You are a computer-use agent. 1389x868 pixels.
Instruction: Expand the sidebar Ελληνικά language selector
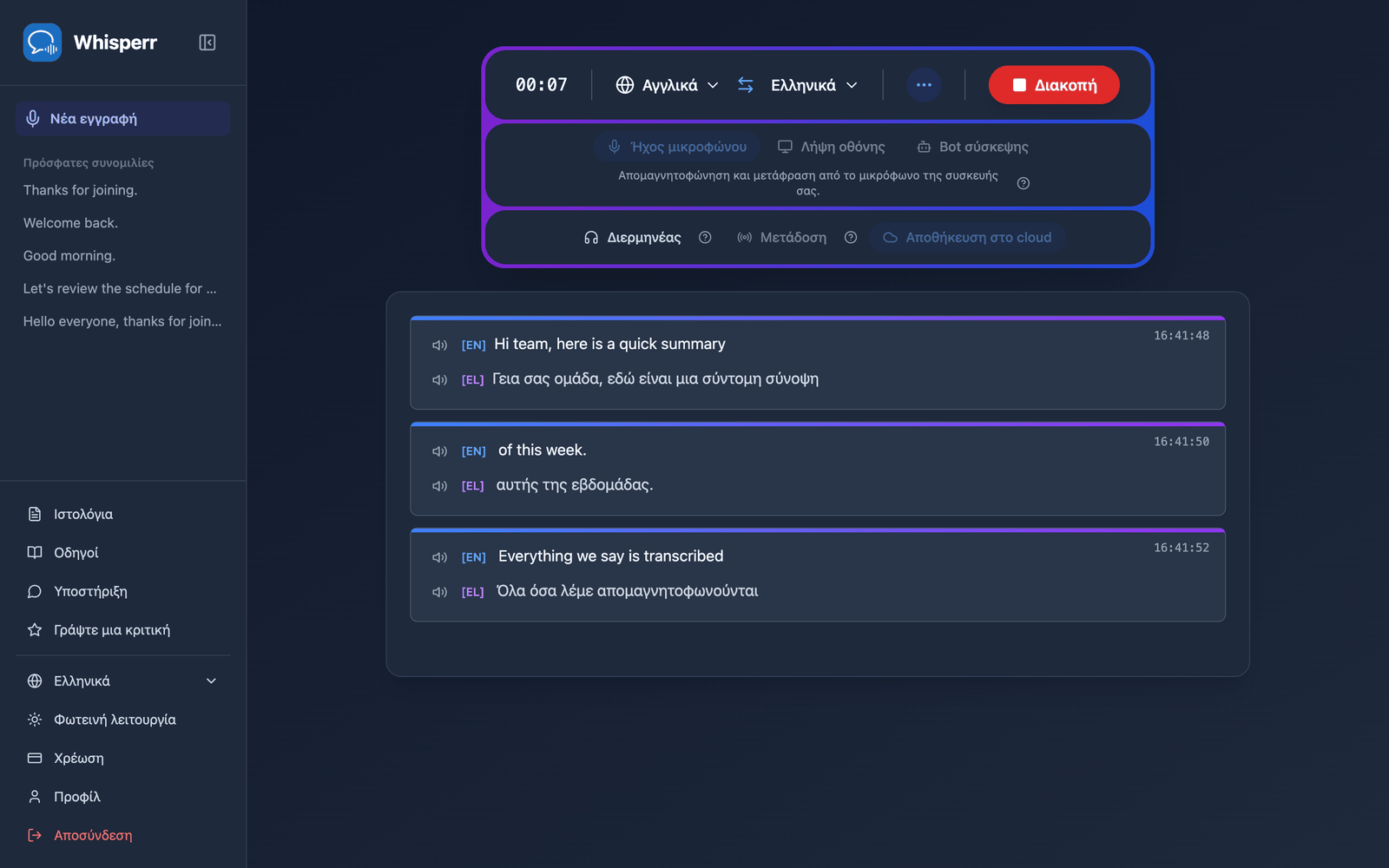point(122,681)
